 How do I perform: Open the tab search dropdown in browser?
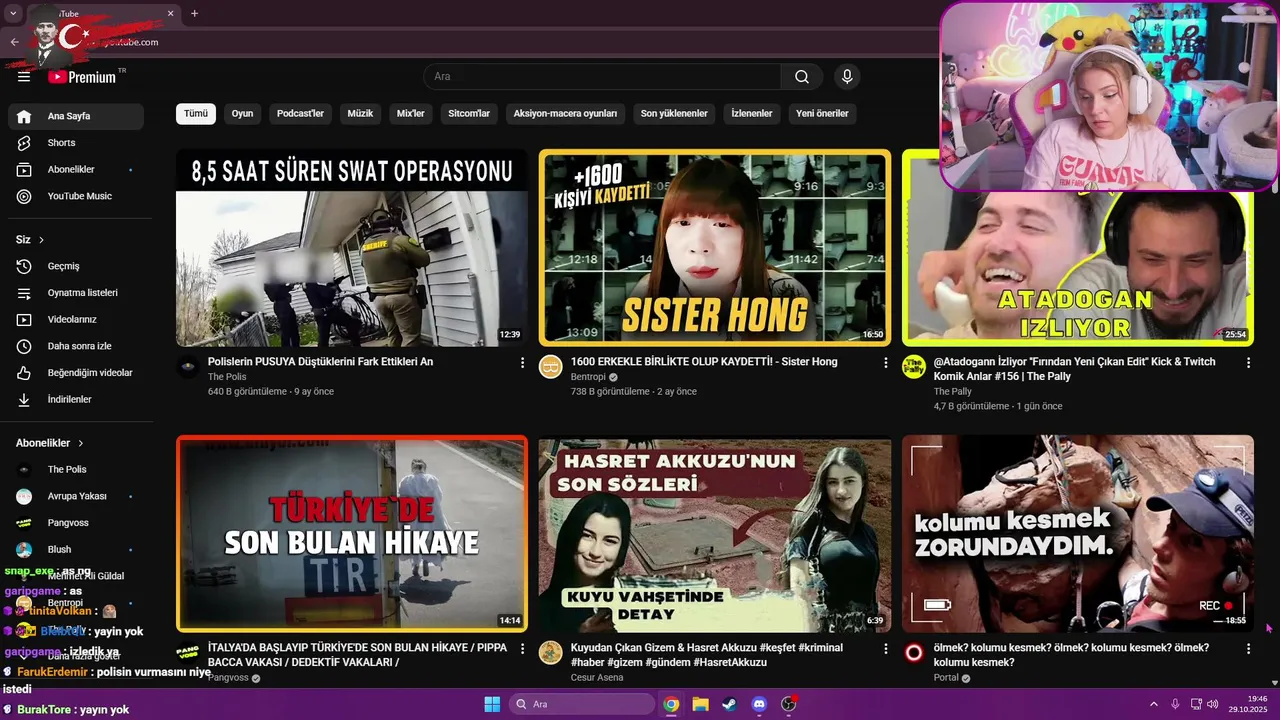pos(13,13)
